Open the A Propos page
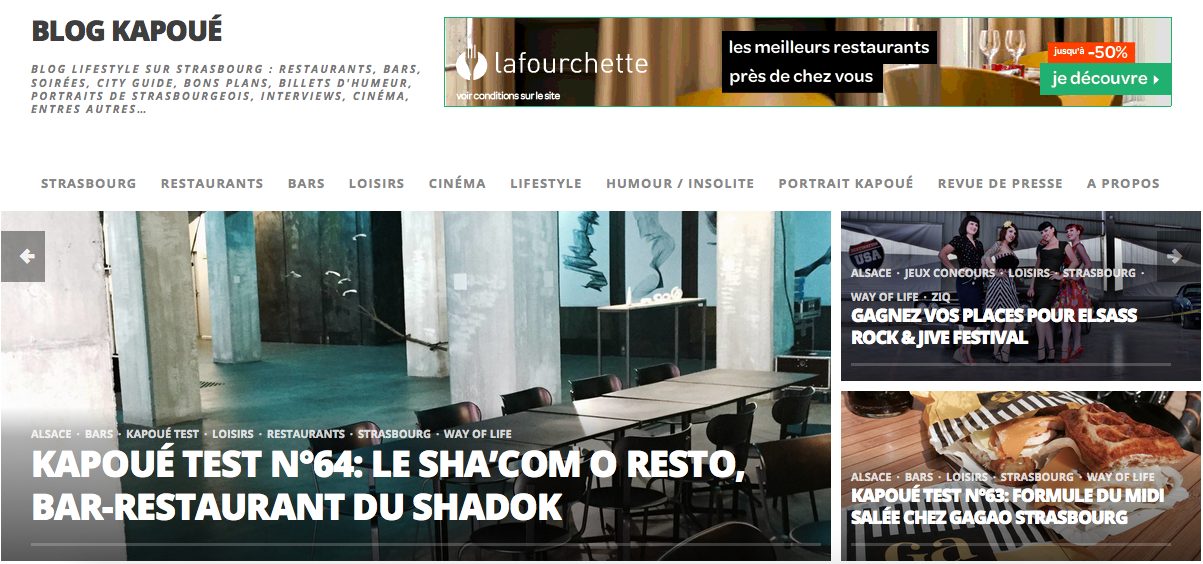This screenshot has height=564, width=1203. [x=1123, y=183]
